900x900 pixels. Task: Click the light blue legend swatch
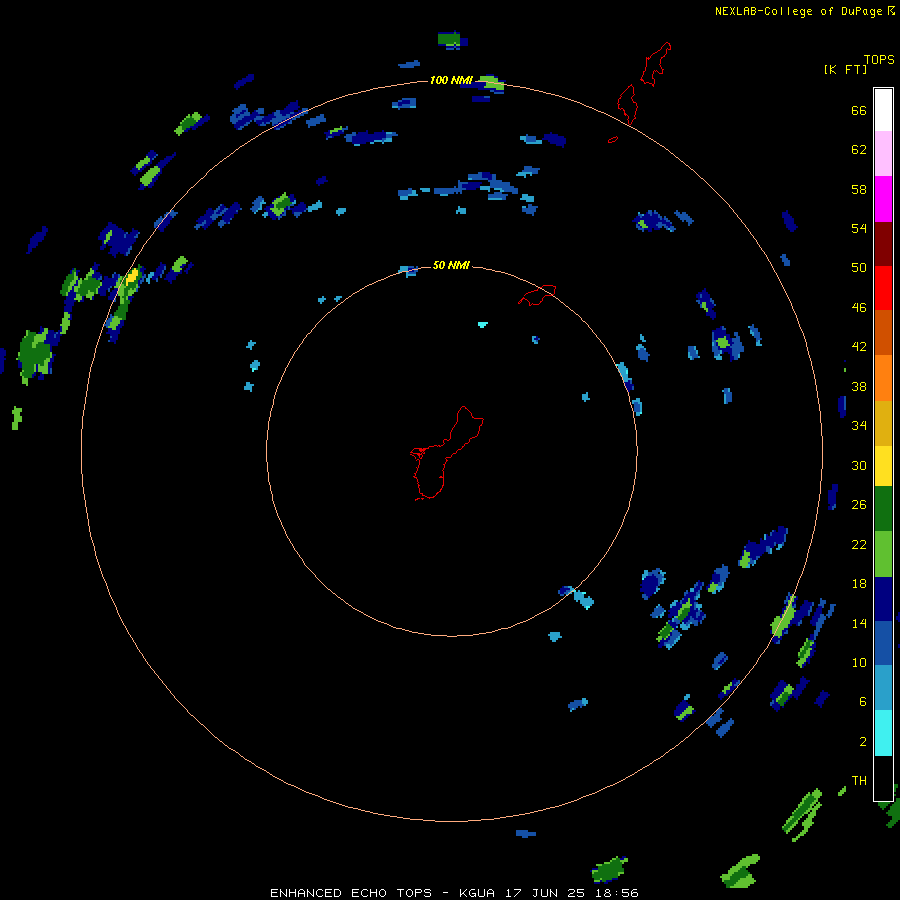[x=883, y=688]
